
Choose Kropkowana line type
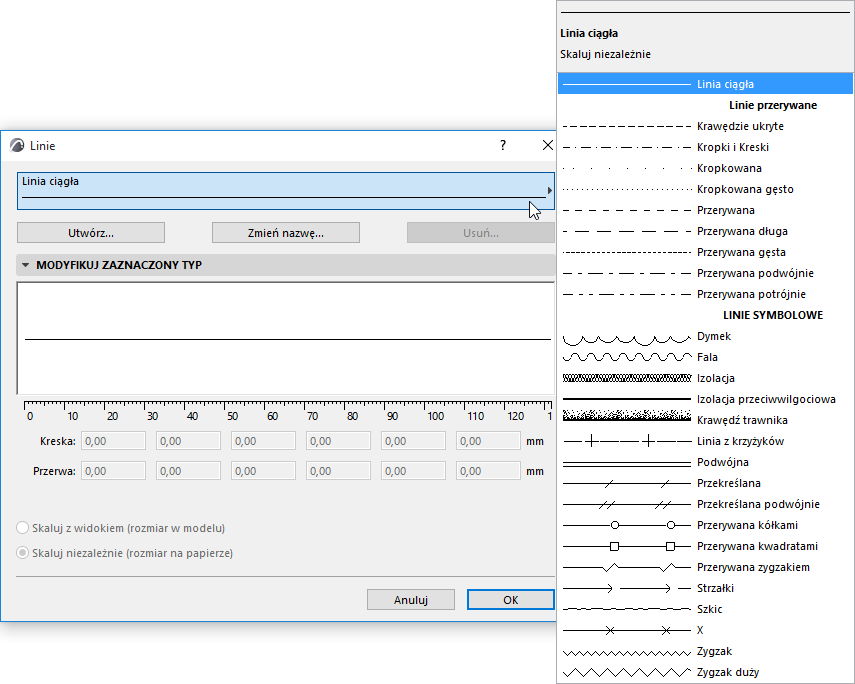(x=705, y=168)
